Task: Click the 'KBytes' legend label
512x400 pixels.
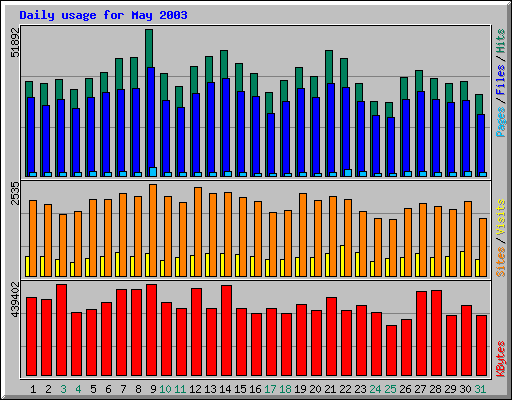Action: click(500, 358)
